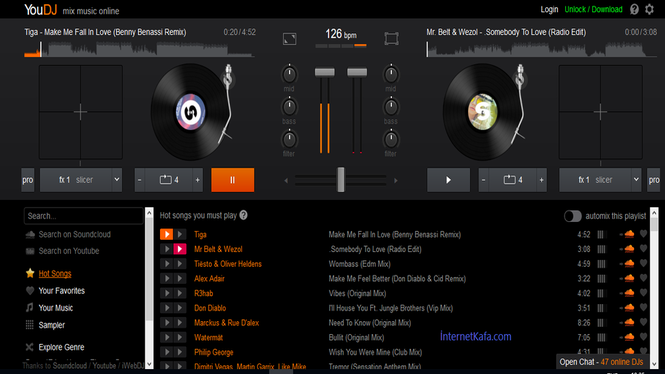
Task: Click the Login link
Action: tap(549, 9)
